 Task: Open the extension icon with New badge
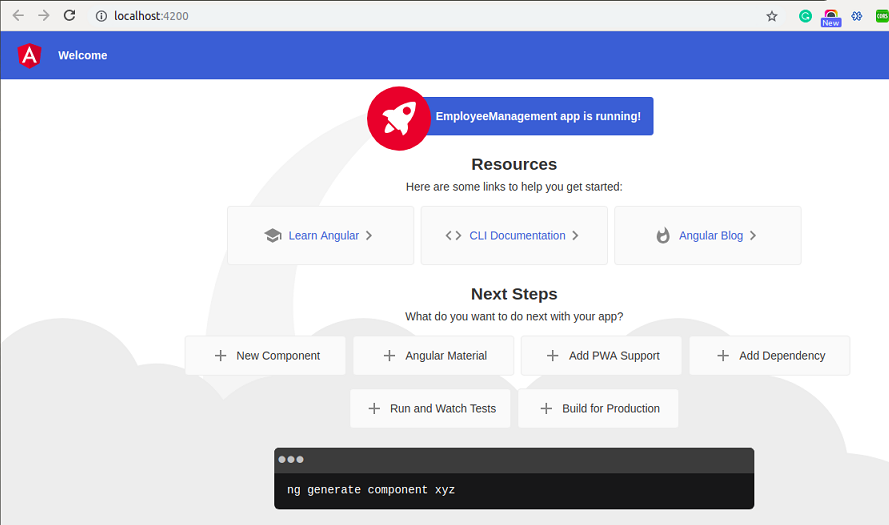(x=831, y=18)
